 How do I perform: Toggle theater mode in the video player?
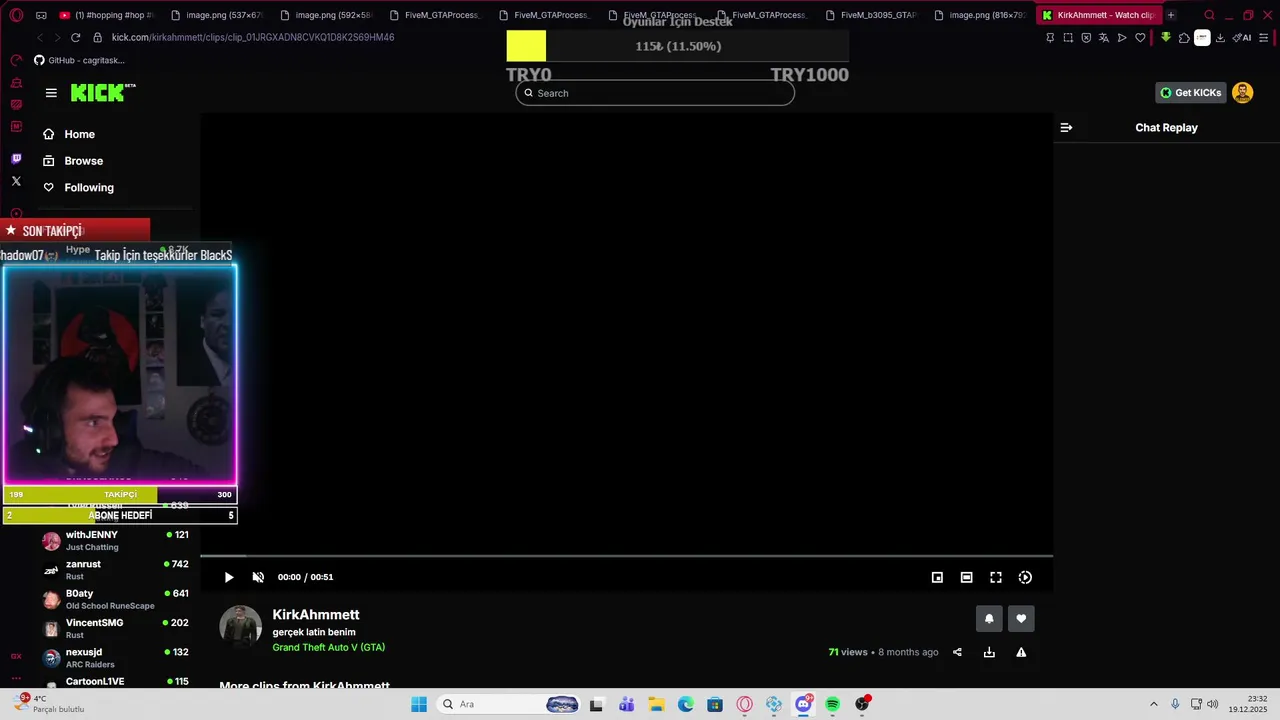(x=966, y=577)
